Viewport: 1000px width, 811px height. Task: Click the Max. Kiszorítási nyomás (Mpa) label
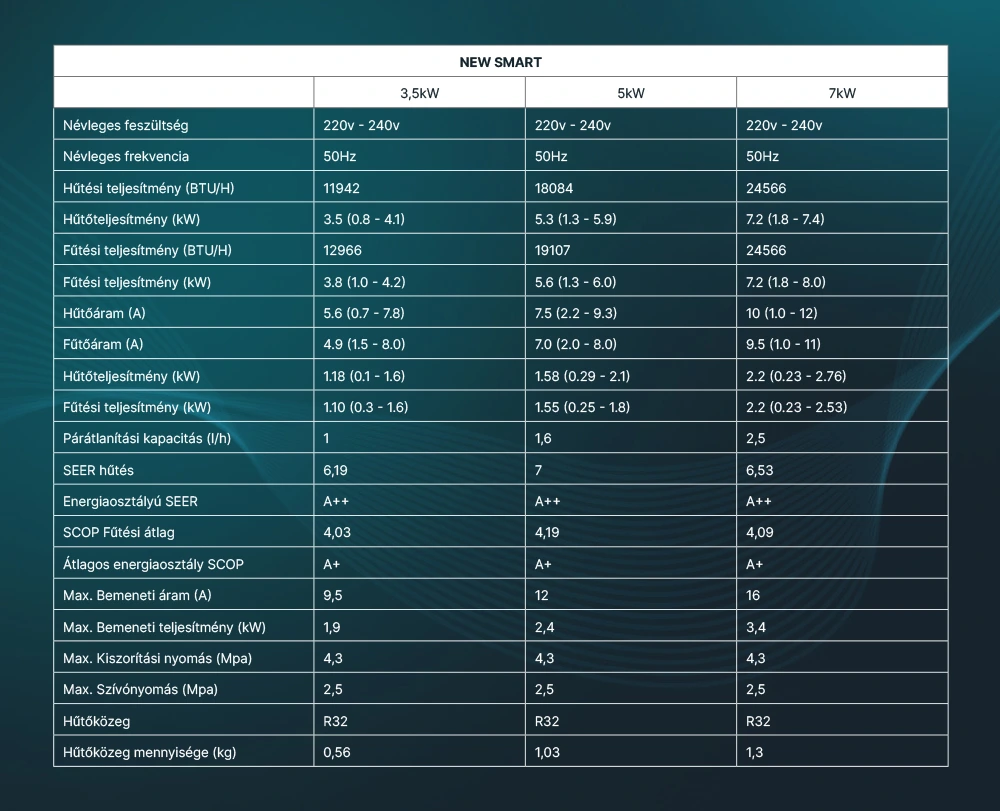pos(157,658)
